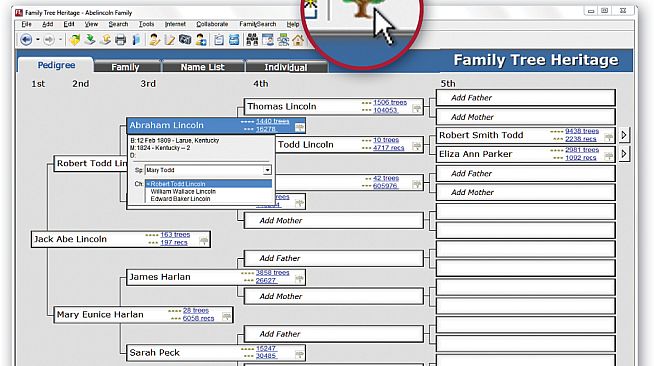Expand ancestors arrow beside Robert Smith Todd
654x366 pixels.
pyautogui.click(x=624, y=135)
